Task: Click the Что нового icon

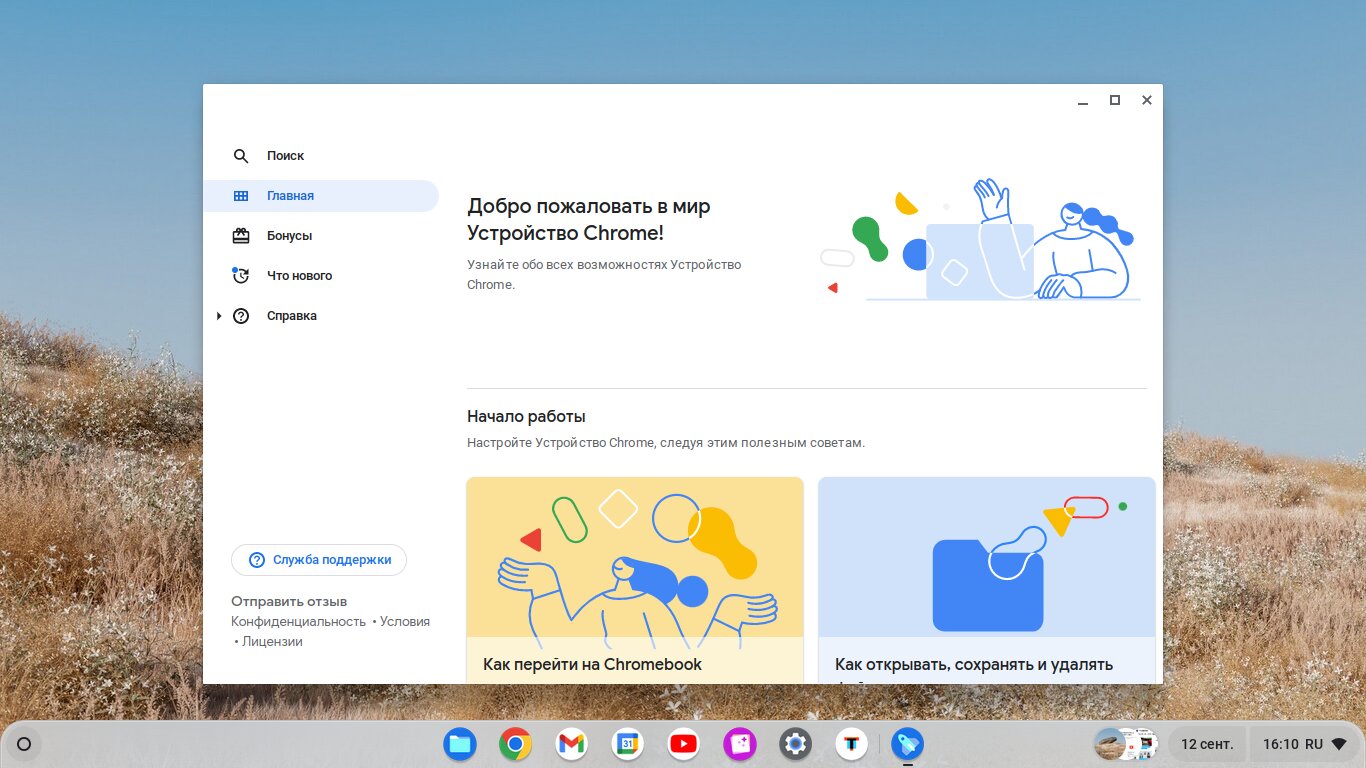Action: pyautogui.click(x=241, y=276)
